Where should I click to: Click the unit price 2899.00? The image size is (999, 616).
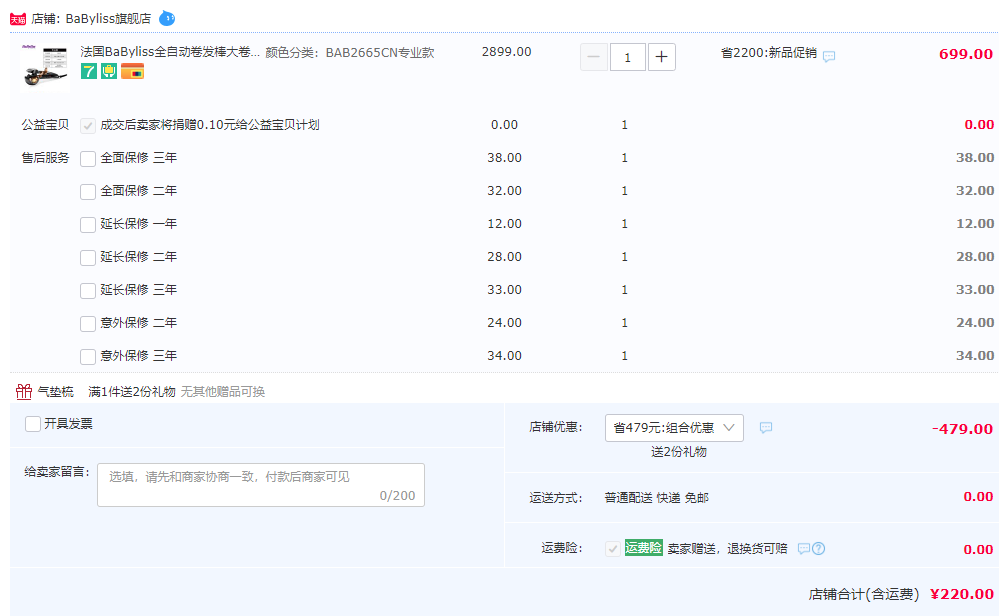(x=507, y=52)
